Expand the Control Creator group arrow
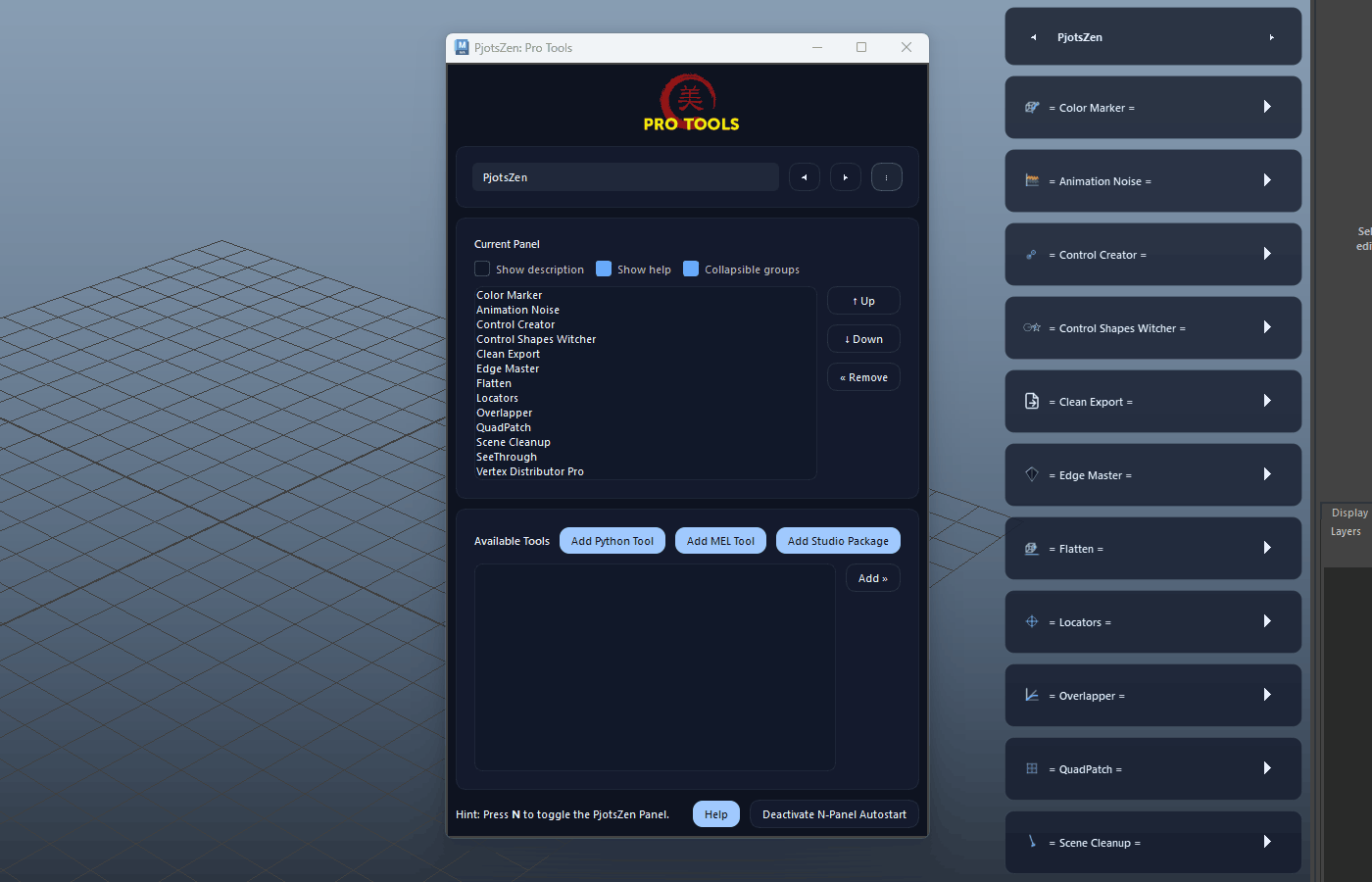The width and height of the screenshot is (1372, 882). pos(1267,254)
